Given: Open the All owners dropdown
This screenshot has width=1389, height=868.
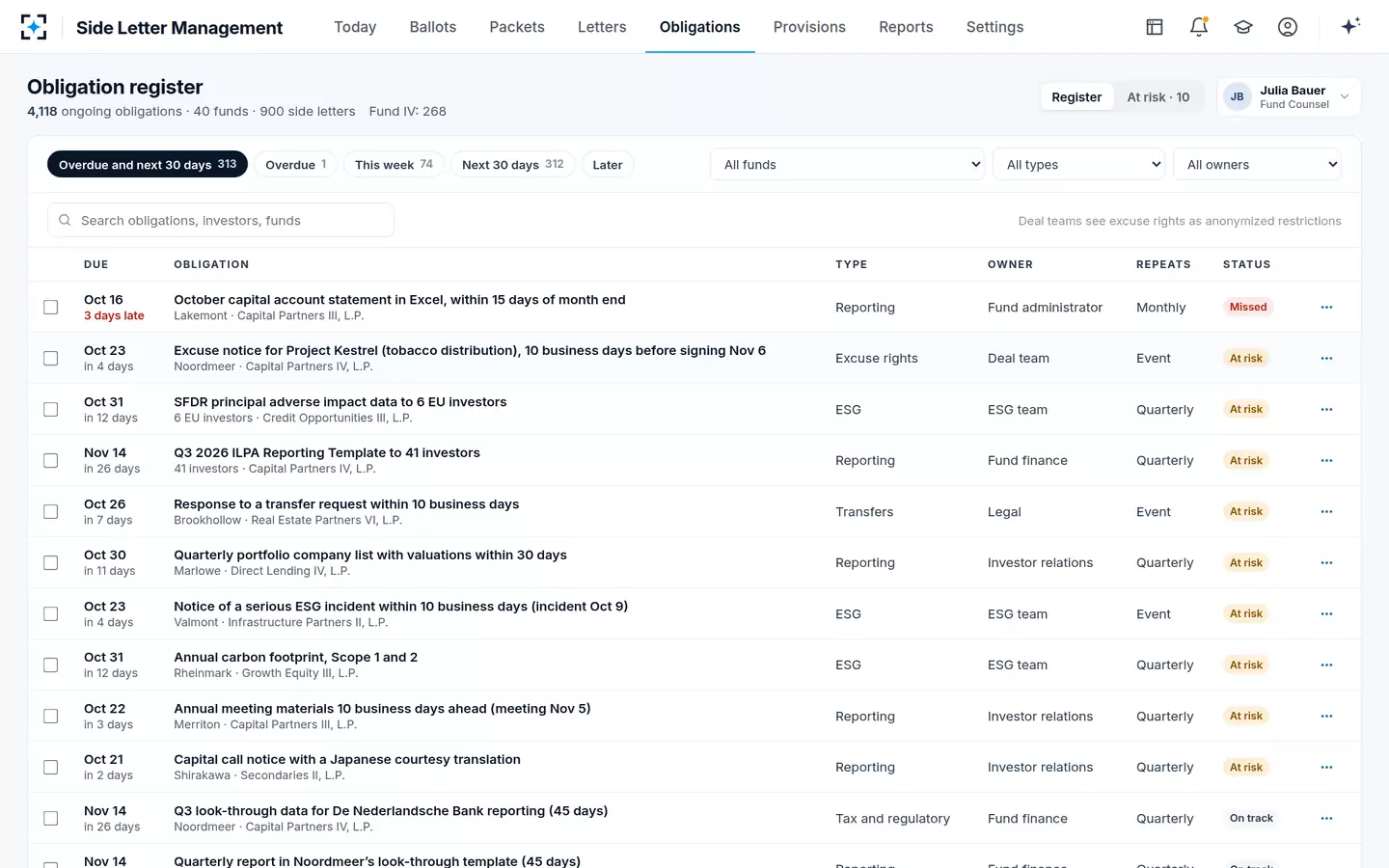Looking at the screenshot, I should pos(1258,164).
